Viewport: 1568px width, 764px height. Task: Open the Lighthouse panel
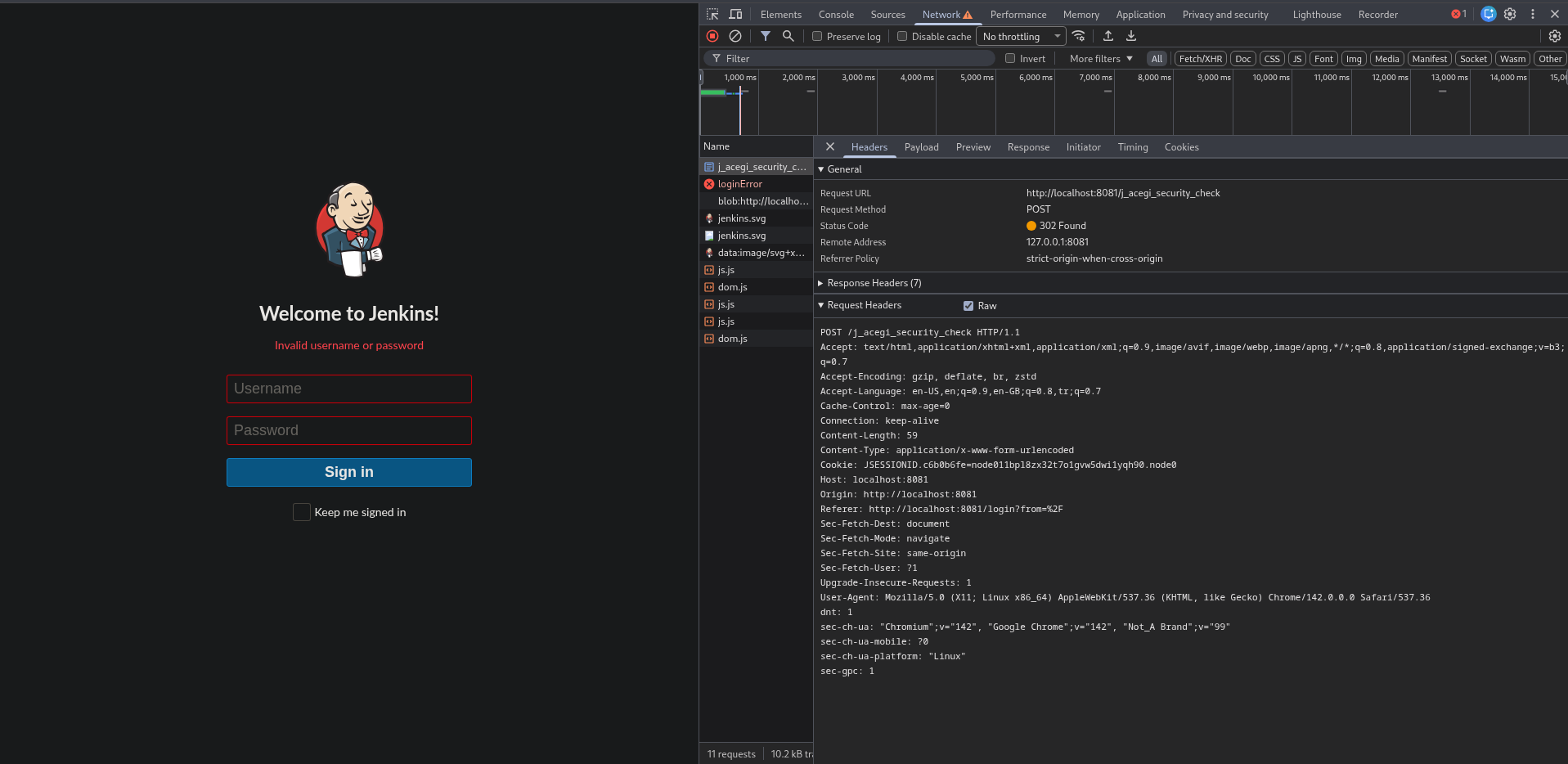1317,14
